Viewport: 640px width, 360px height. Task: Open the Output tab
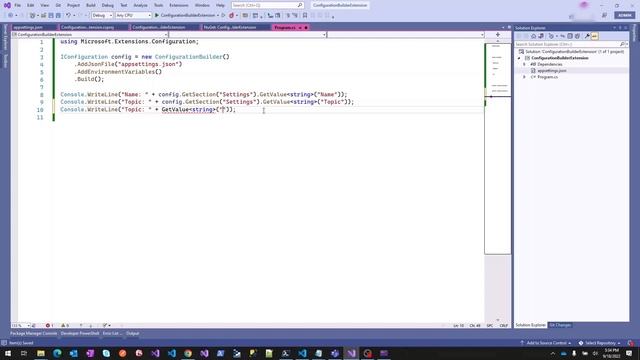point(133,333)
